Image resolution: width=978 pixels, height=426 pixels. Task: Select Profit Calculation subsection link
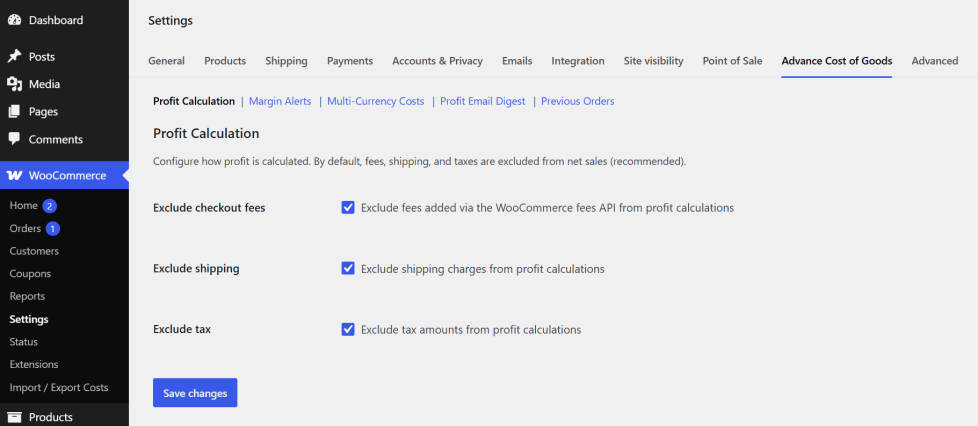194,101
